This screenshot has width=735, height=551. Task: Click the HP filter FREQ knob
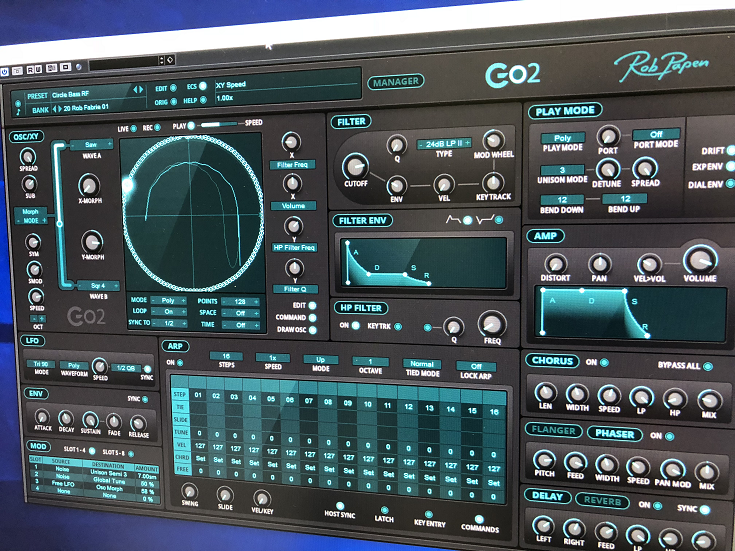492,324
